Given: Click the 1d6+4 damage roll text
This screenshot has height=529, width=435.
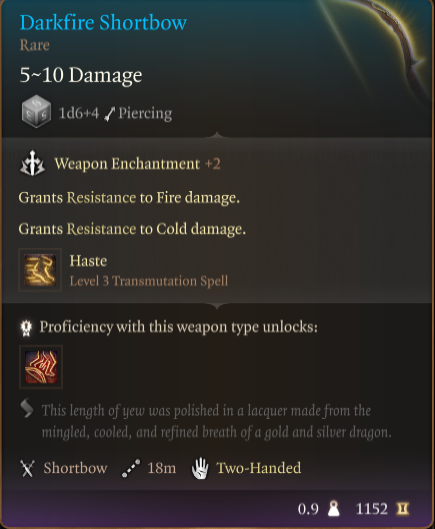Looking at the screenshot, I should point(79,113).
